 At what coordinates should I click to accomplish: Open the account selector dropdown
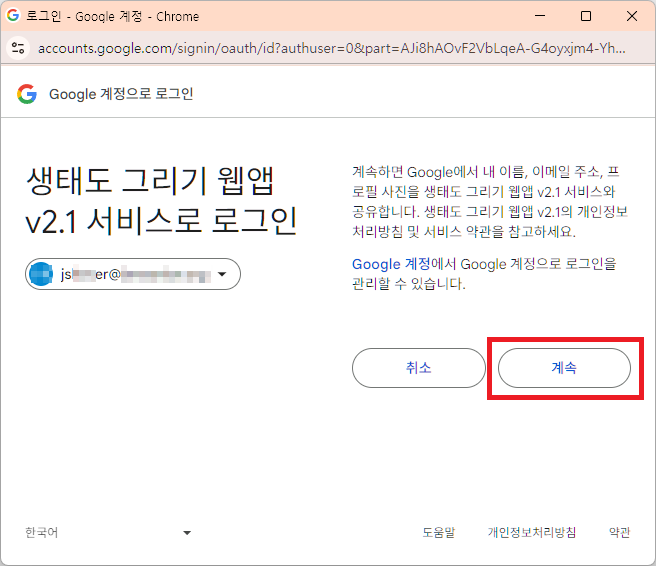click(133, 274)
